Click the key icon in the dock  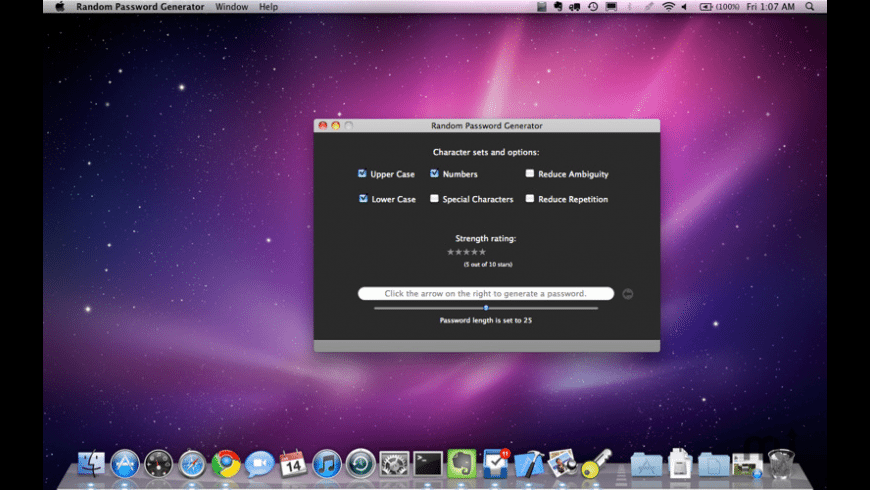[x=596, y=463]
